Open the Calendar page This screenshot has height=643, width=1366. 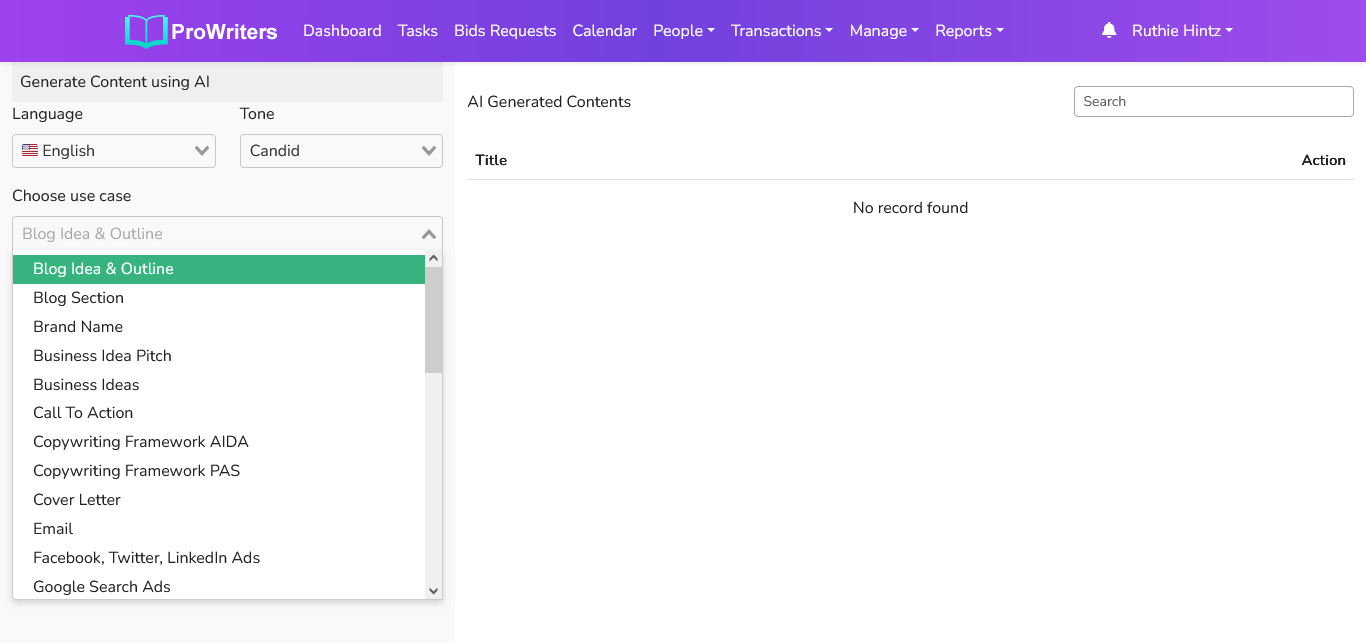(604, 31)
